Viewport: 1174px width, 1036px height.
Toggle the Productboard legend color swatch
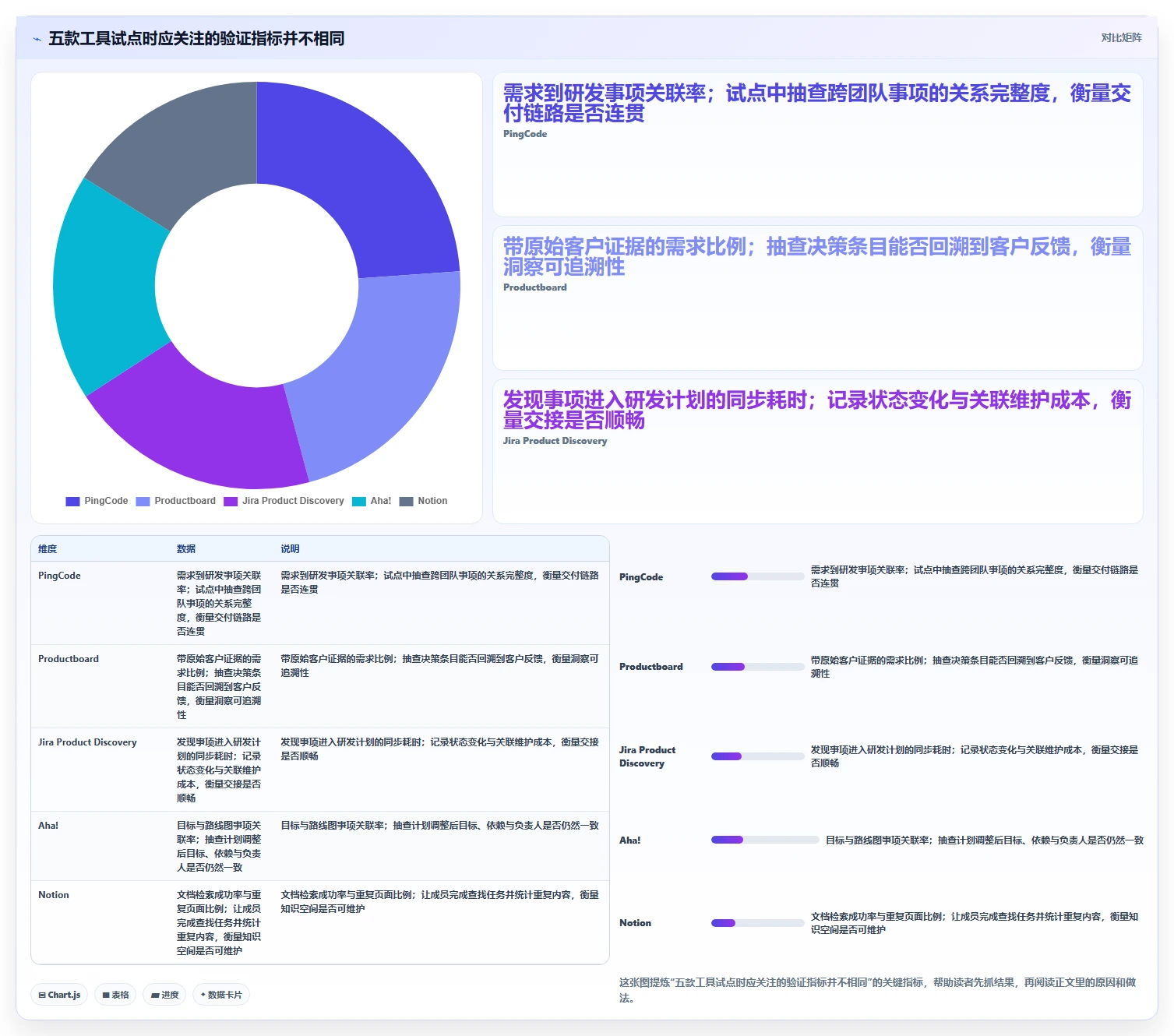(x=143, y=501)
